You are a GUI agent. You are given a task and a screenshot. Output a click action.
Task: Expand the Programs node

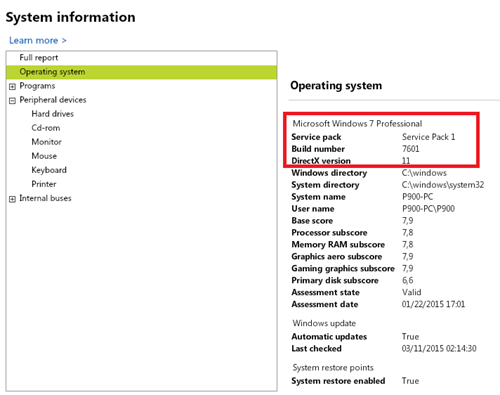click(12, 87)
